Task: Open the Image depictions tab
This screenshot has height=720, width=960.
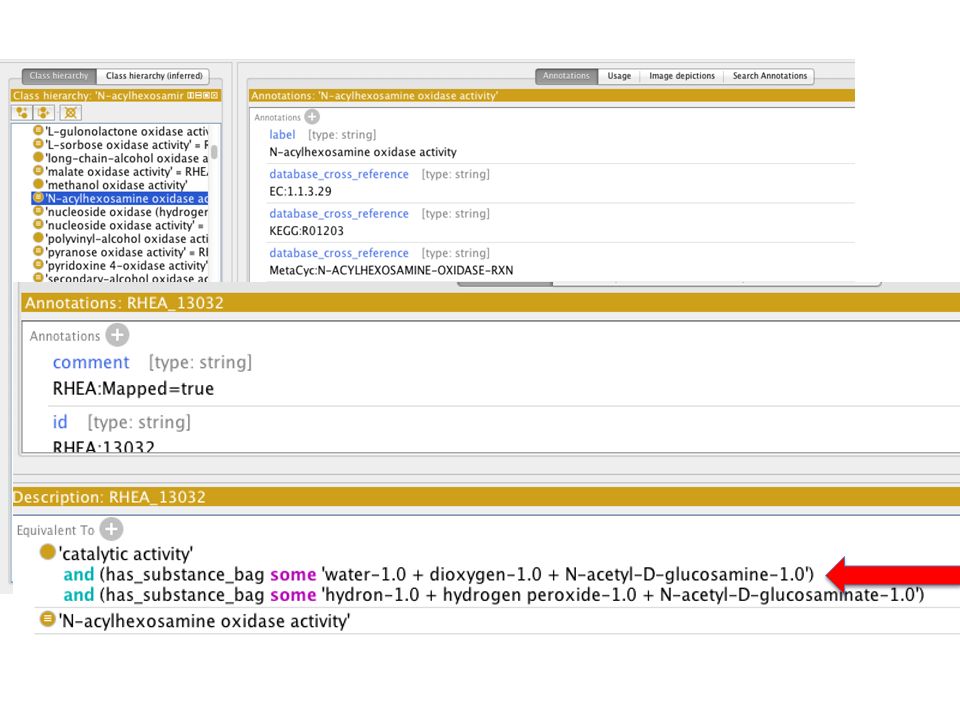Action: pyautogui.click(x=681, y=76)
